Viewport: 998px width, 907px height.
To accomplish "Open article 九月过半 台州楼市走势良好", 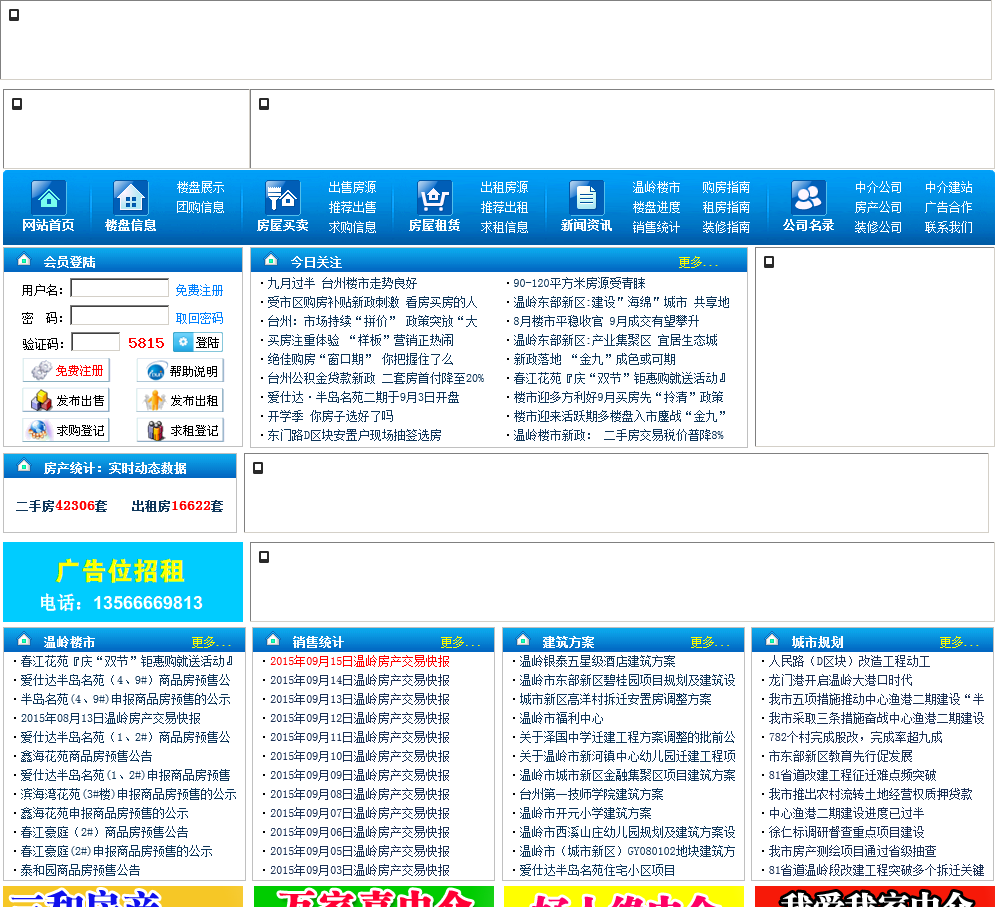I will [342, 283].
